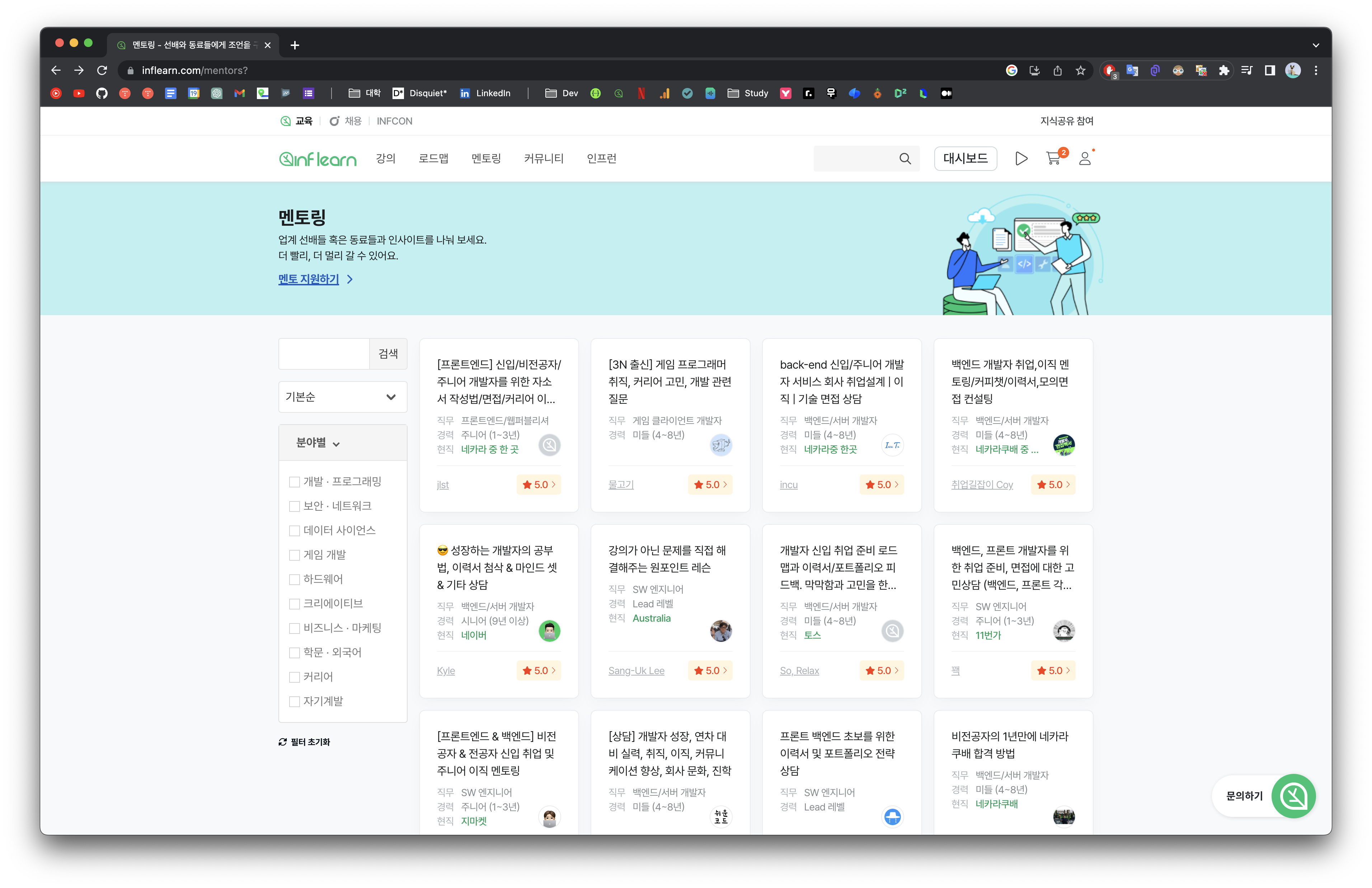Click the magnifier search icon in header
1372x888 pixels.
point(905,159)
